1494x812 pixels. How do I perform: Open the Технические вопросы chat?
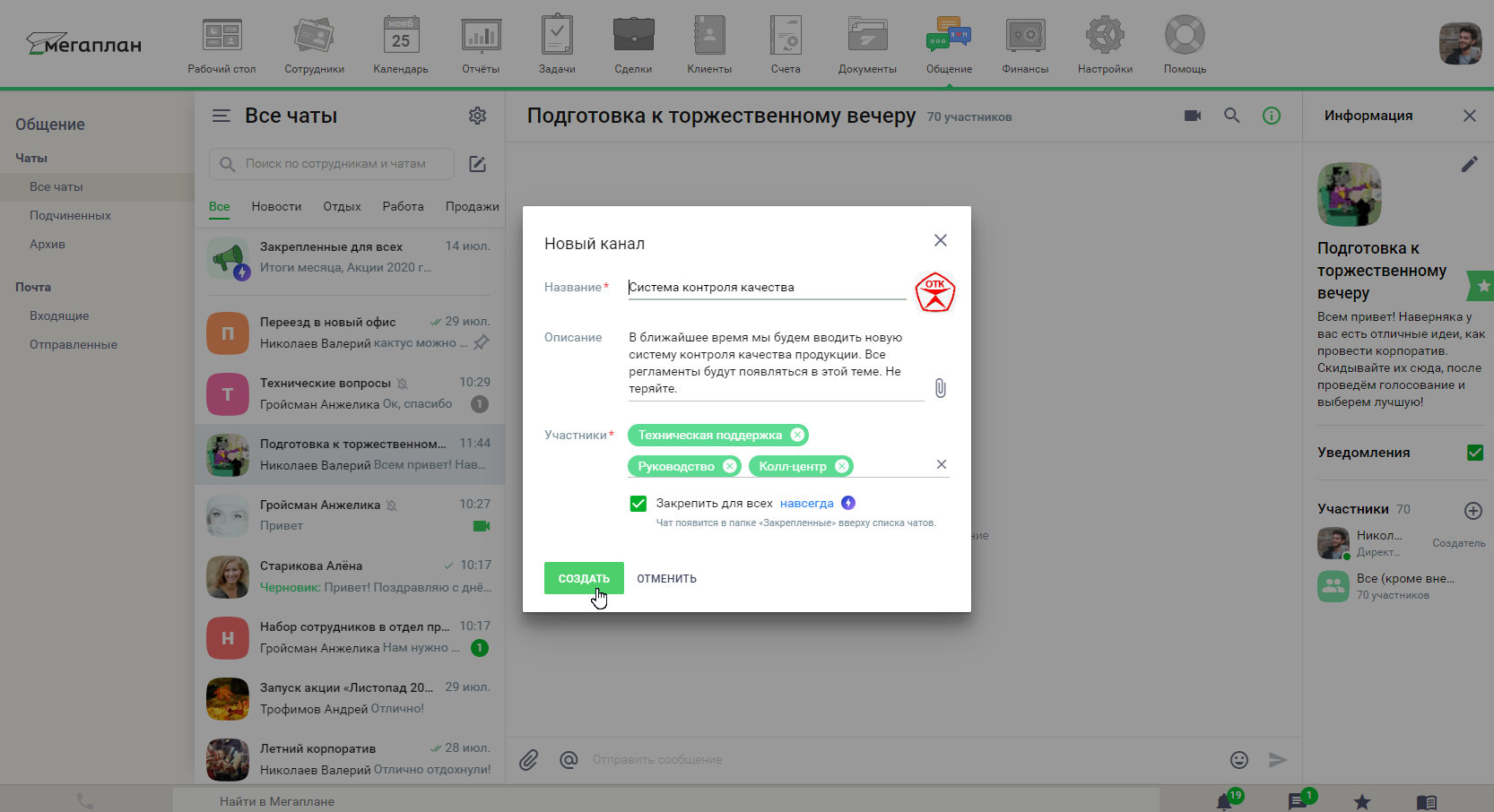pyautogui.click(x=350, y=393)
